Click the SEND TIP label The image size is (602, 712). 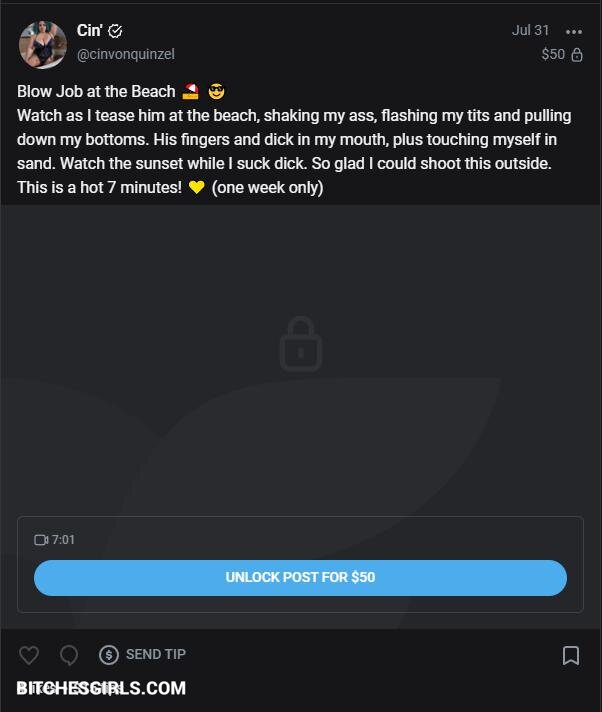(x=156, y=654)
